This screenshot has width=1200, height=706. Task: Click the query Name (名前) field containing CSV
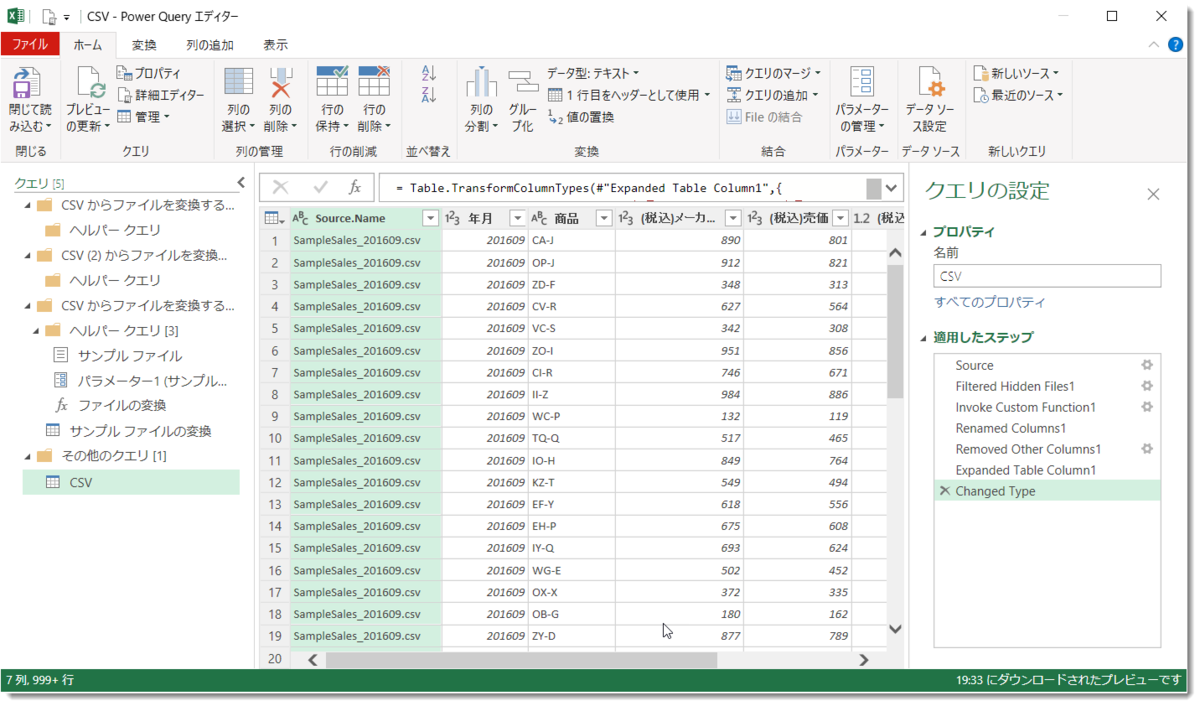(1047, 276)
